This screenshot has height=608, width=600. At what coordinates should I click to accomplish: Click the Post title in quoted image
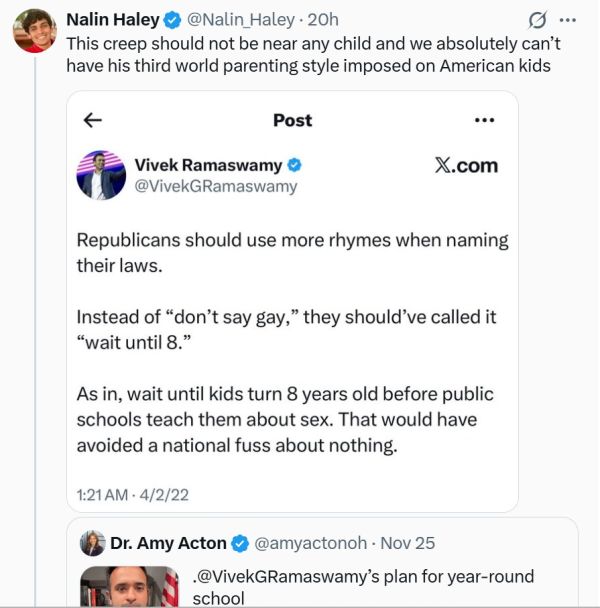pyautogui.click(x=292, y=120)
